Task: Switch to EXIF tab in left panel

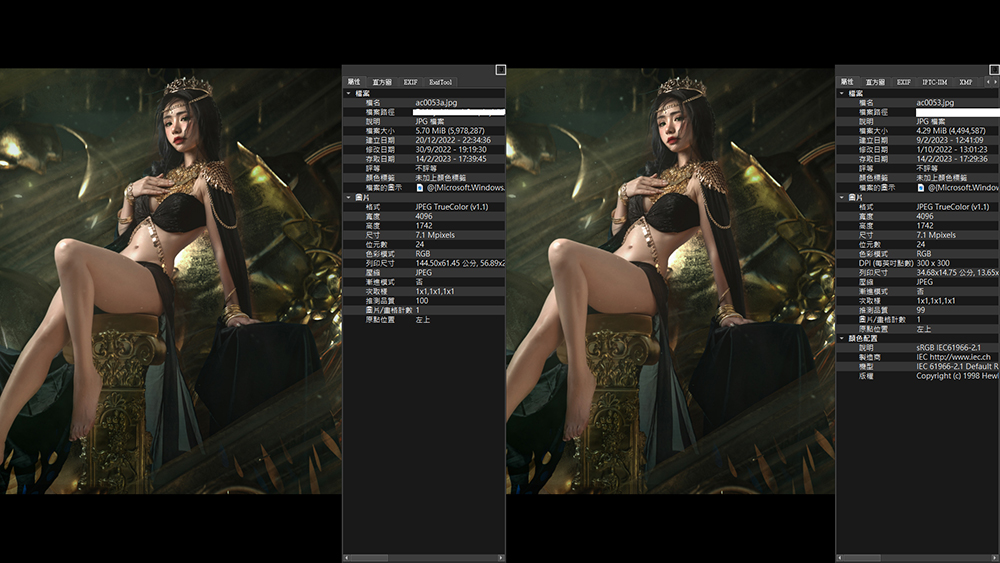Action: point(410,82)
